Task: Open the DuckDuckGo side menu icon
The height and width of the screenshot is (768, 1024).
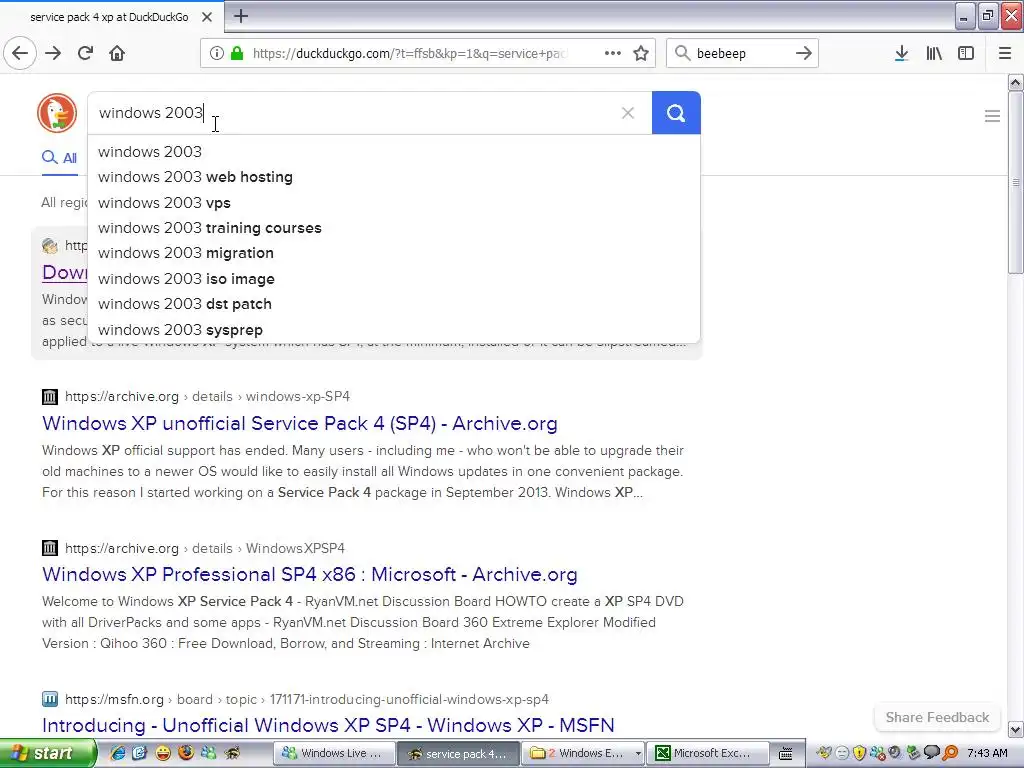Action: (x=992, y=116)
